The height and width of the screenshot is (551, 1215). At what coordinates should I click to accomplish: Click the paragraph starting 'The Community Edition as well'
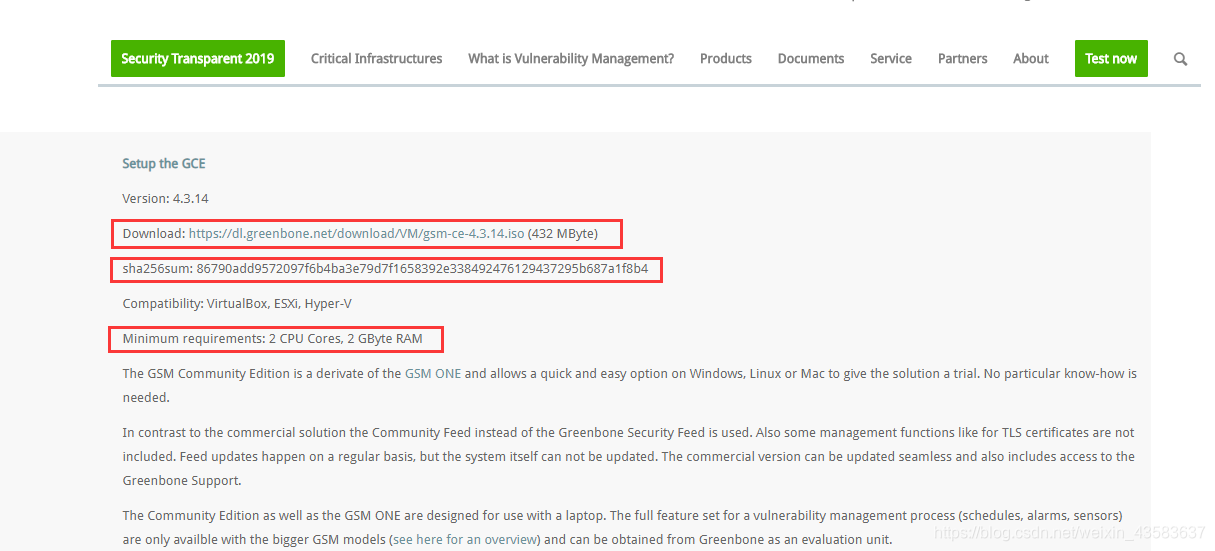(x=622, y=528)
